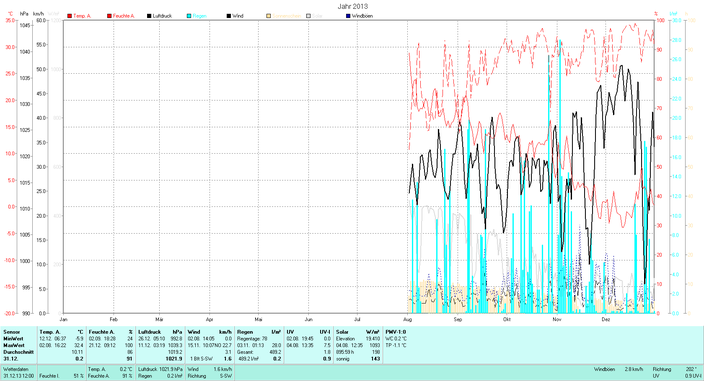This screenshot has width=704, height=381.
Task: Click the '31.12.' row label in table
Action: coord(10,359)
